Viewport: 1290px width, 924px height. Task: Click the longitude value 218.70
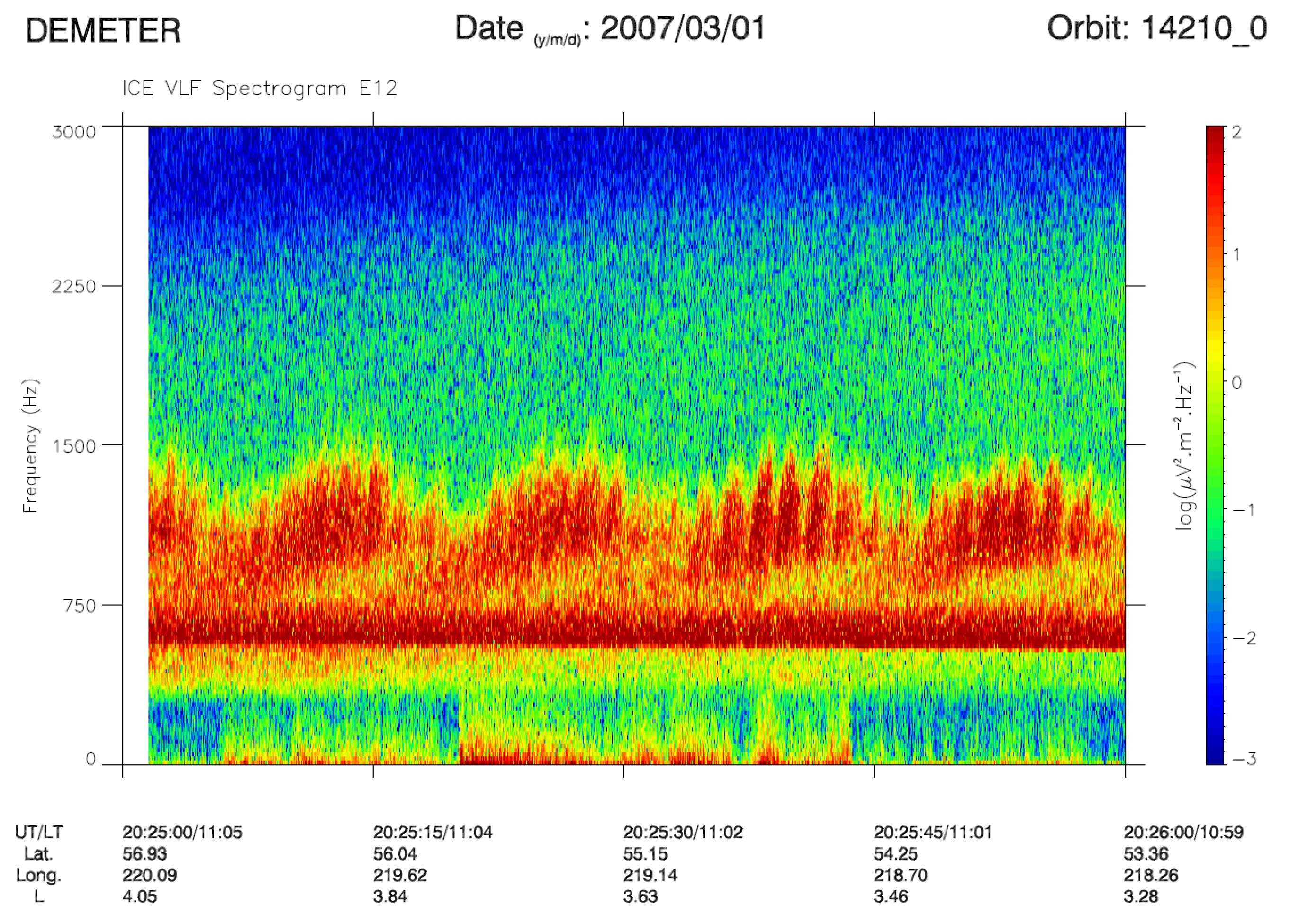901,875
